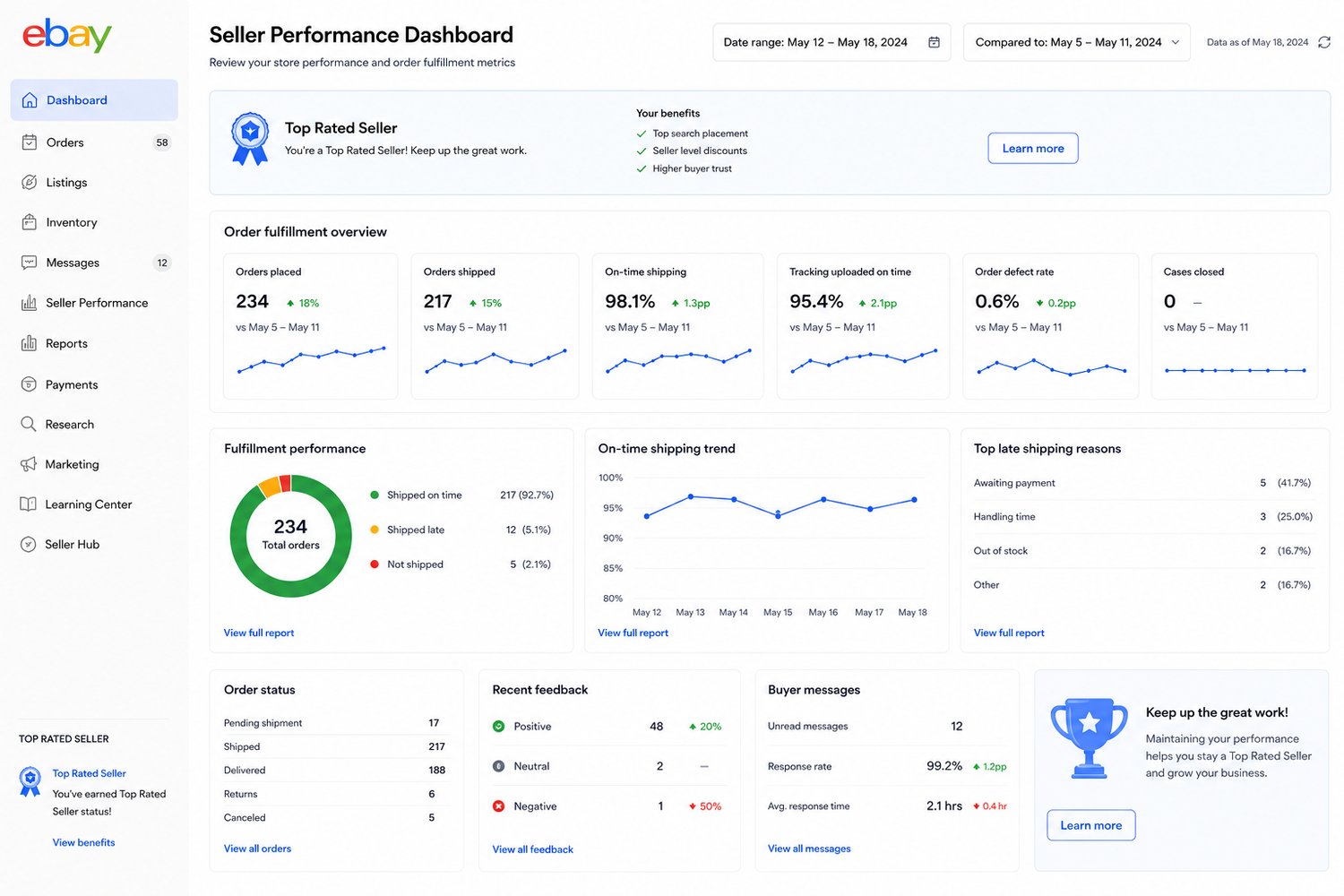Open Seller Performance in the sidebar
The height and width of the screenshot is (896, 1344).
point(94,303)
